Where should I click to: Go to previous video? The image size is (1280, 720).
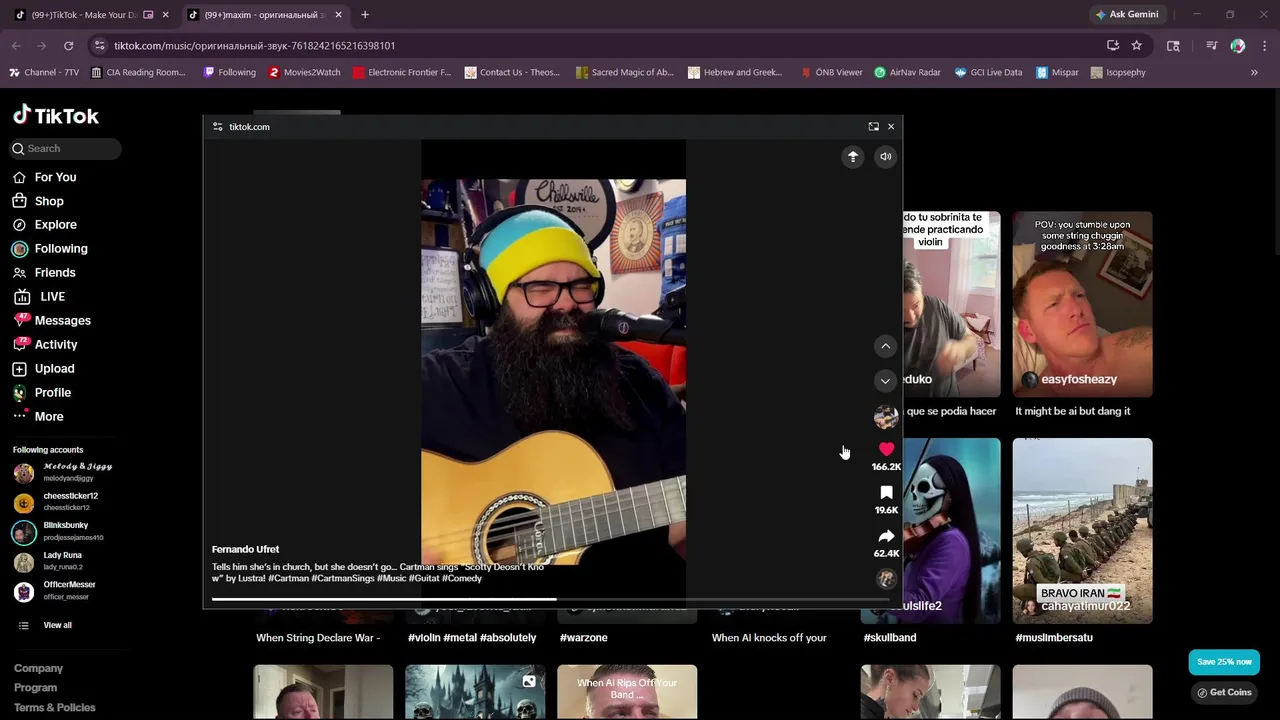pyautogui.click(x=885, y=346)
